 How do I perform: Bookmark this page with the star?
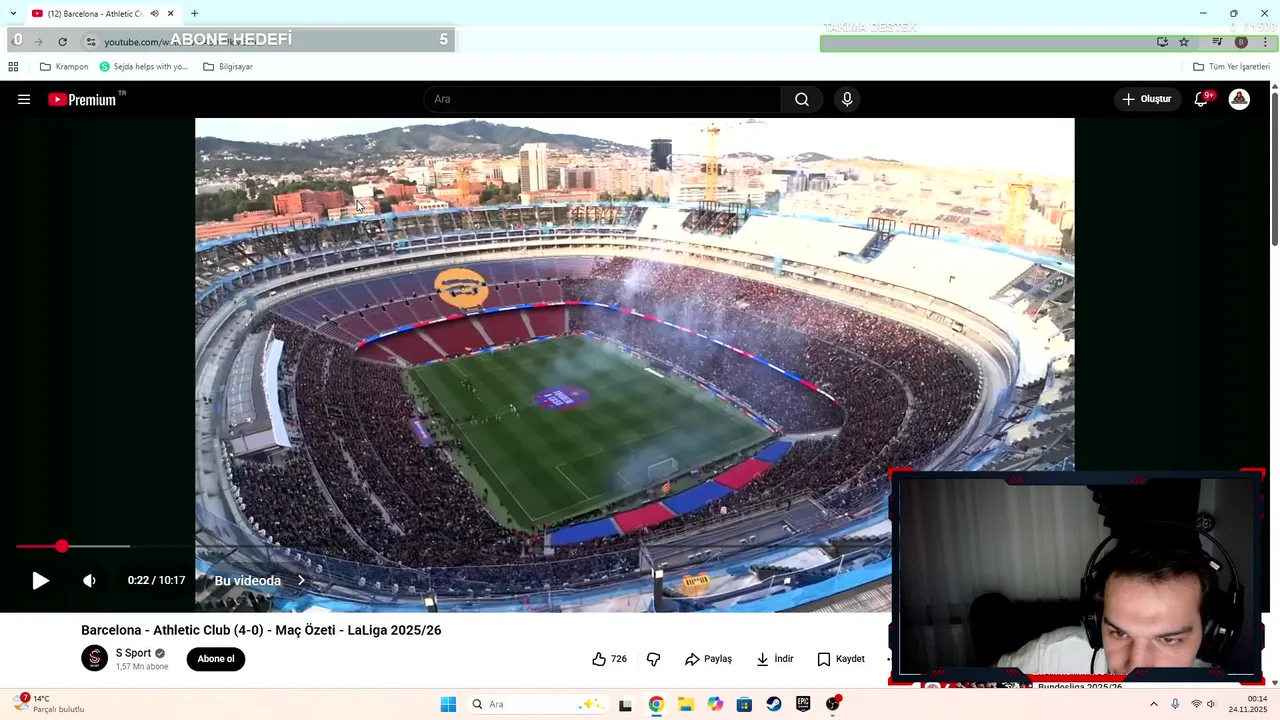click(1184, 42)
